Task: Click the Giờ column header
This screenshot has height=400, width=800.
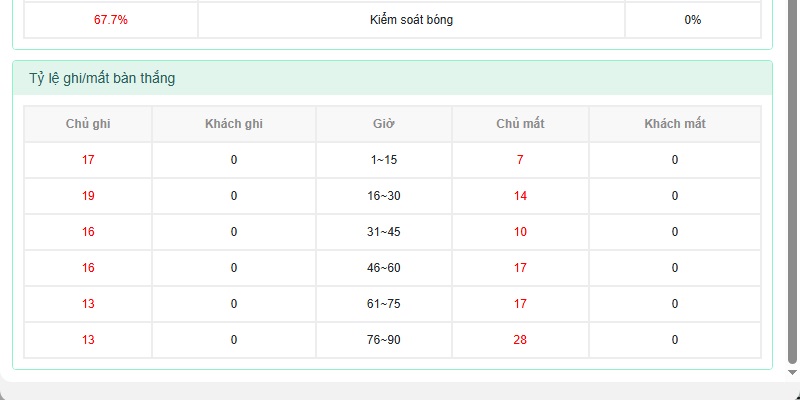Action: click(x=384, y=124)
